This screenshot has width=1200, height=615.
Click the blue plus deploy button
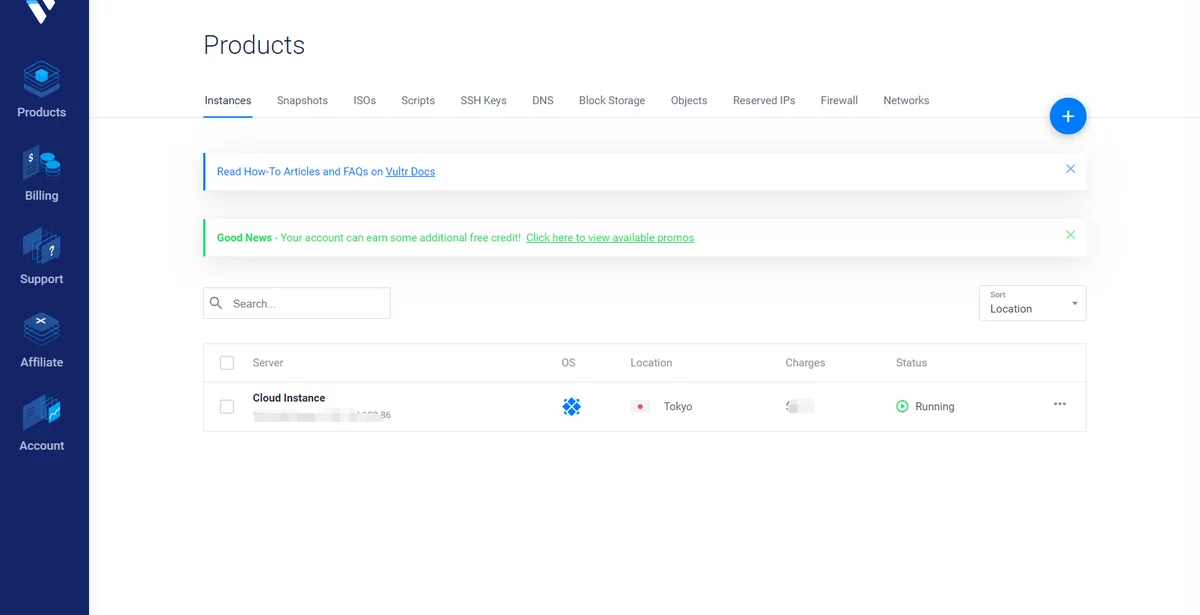coord(1068,117)
